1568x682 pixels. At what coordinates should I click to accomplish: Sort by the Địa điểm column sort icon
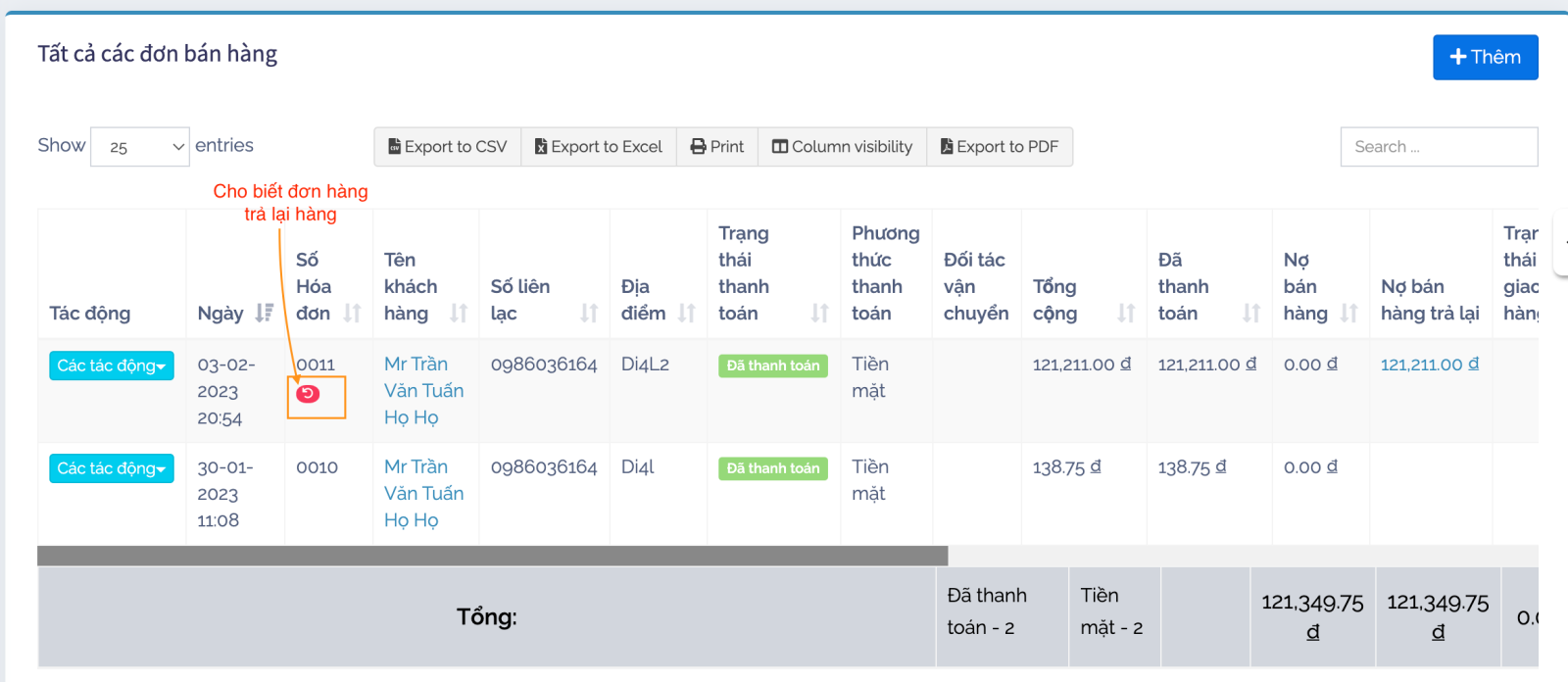pyautogui.click(x=686, y=313)
